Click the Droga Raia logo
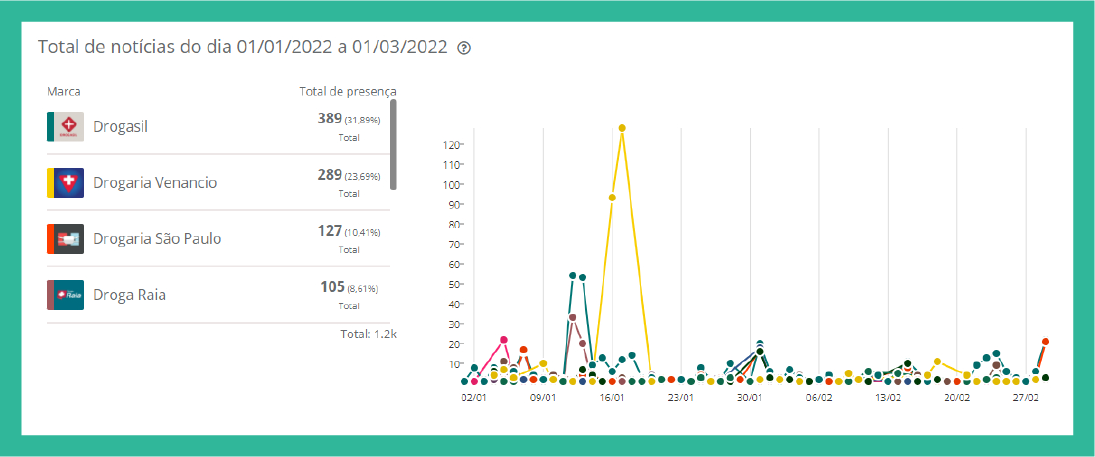 [x=69, y=295]
